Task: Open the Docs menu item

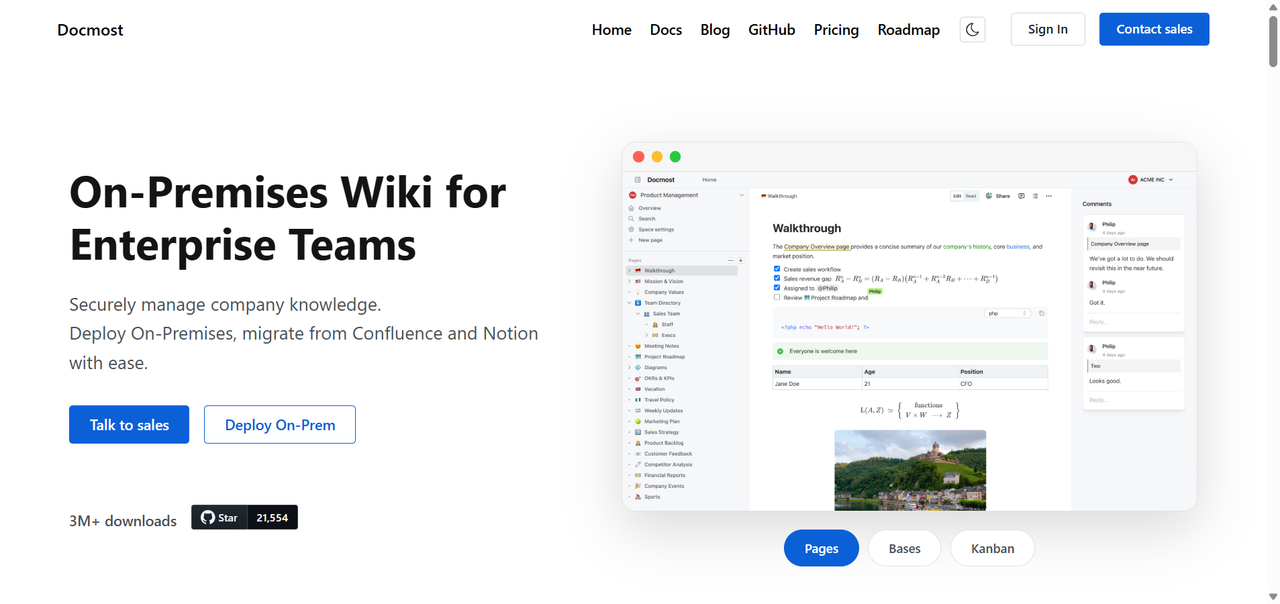Action: (x=666, y=30)
